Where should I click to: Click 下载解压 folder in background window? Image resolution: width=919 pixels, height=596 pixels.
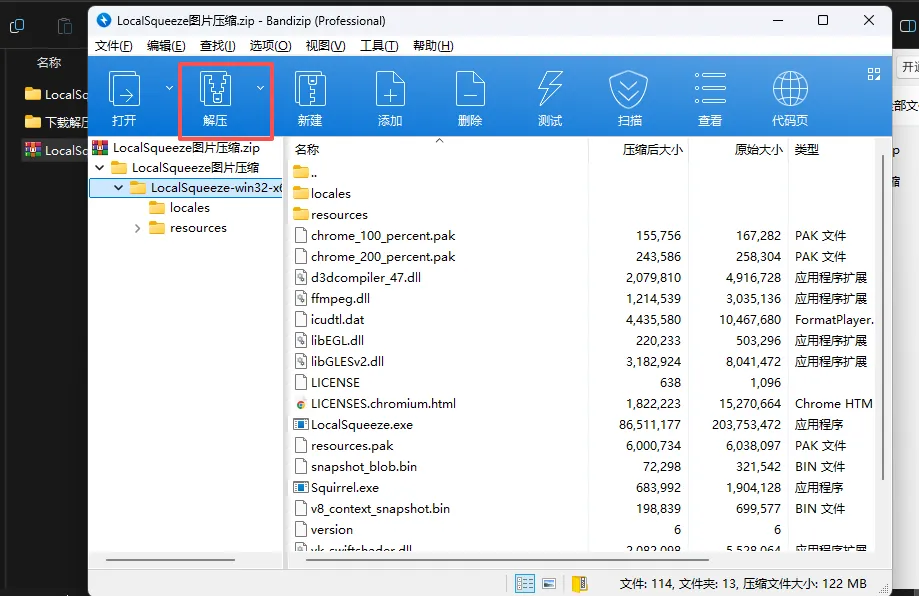coord(56,122)
